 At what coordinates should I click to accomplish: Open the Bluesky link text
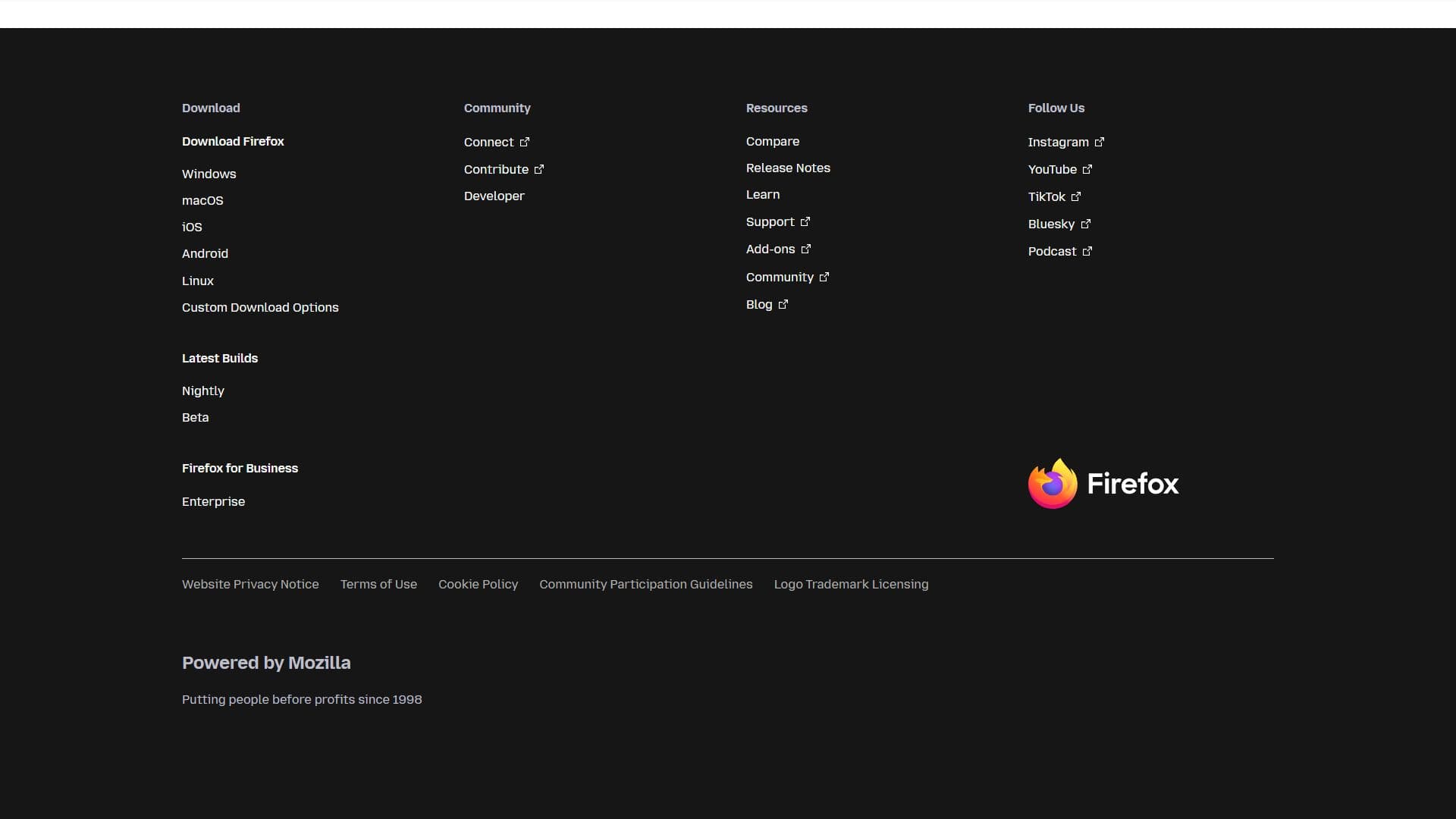pos(1051,224)
